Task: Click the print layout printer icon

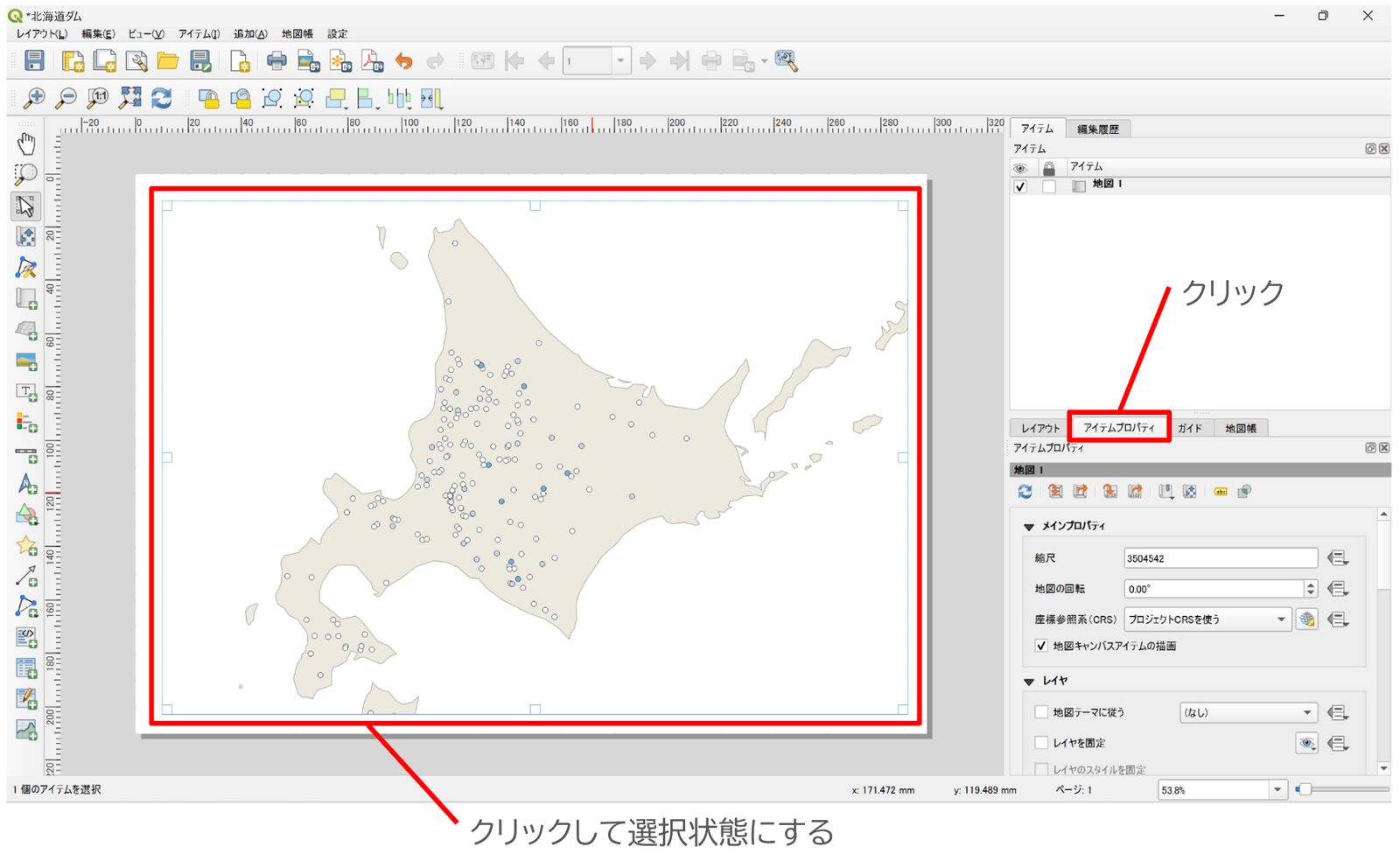Action: tap(276, 60)
